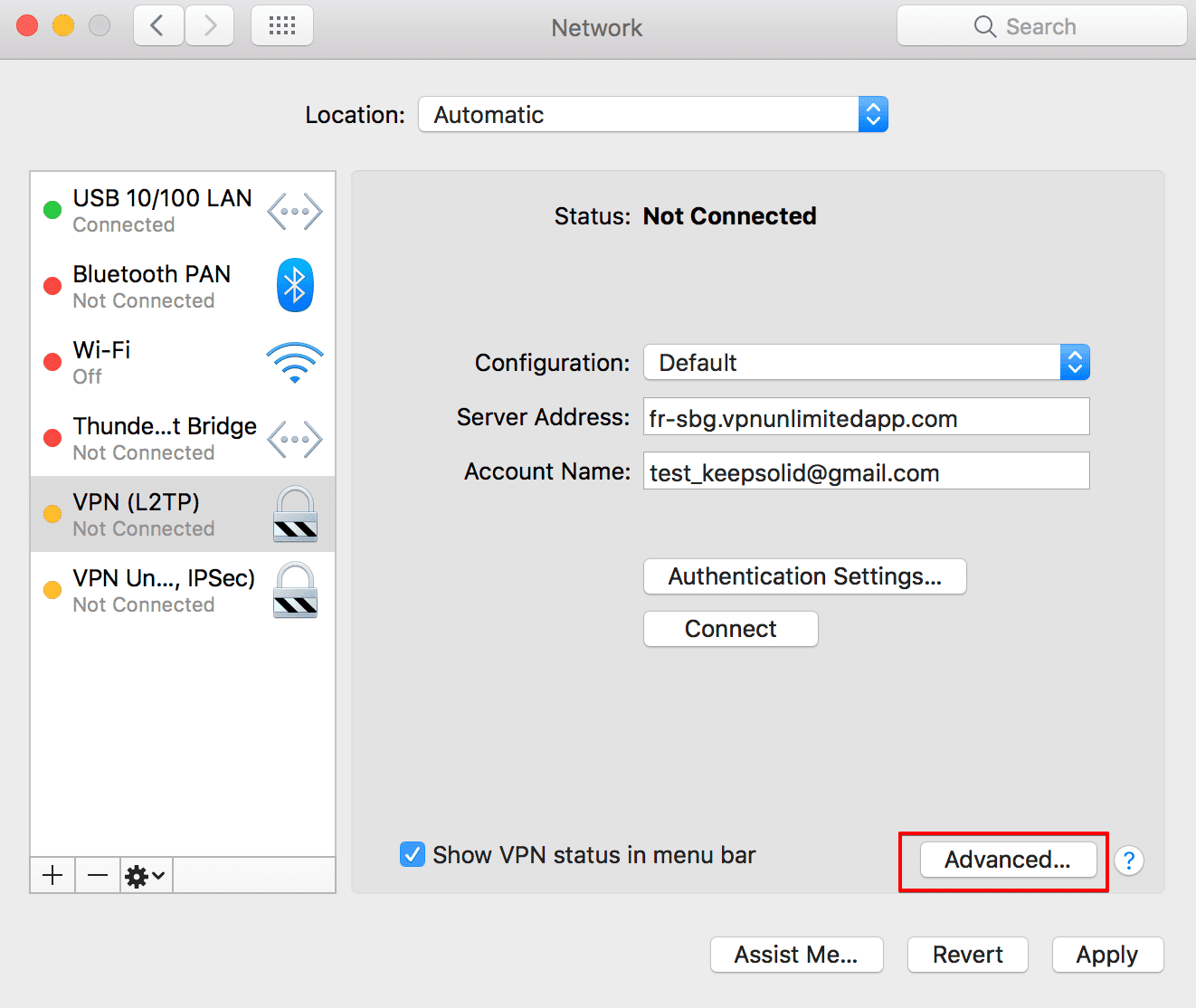Click the USB 10/100 LAN ethernet icon
The width and height of the screenshot is (1196, 1008).
click(295, 212)
